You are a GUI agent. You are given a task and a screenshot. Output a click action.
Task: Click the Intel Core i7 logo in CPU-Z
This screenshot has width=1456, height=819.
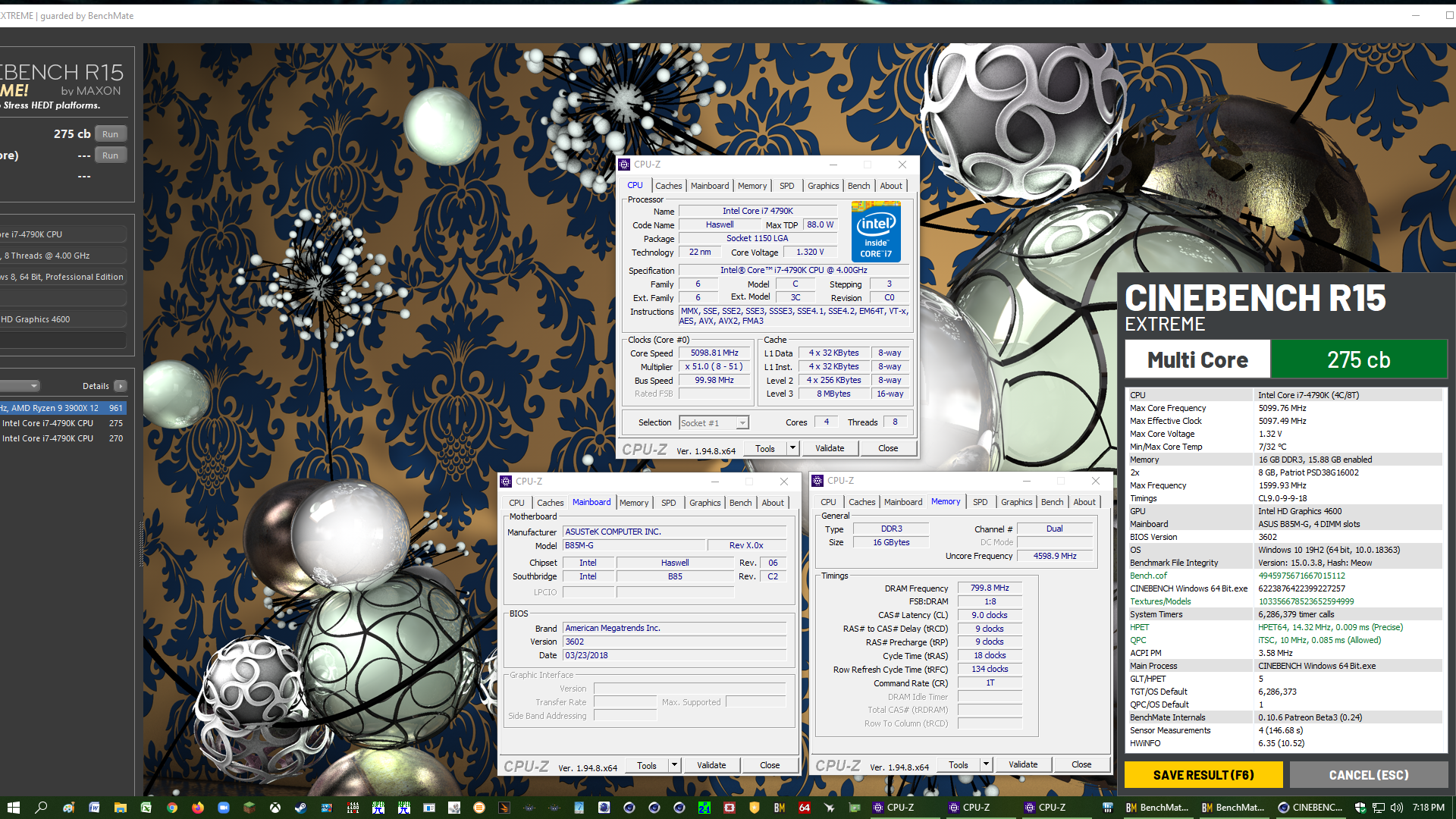(876, 231)
